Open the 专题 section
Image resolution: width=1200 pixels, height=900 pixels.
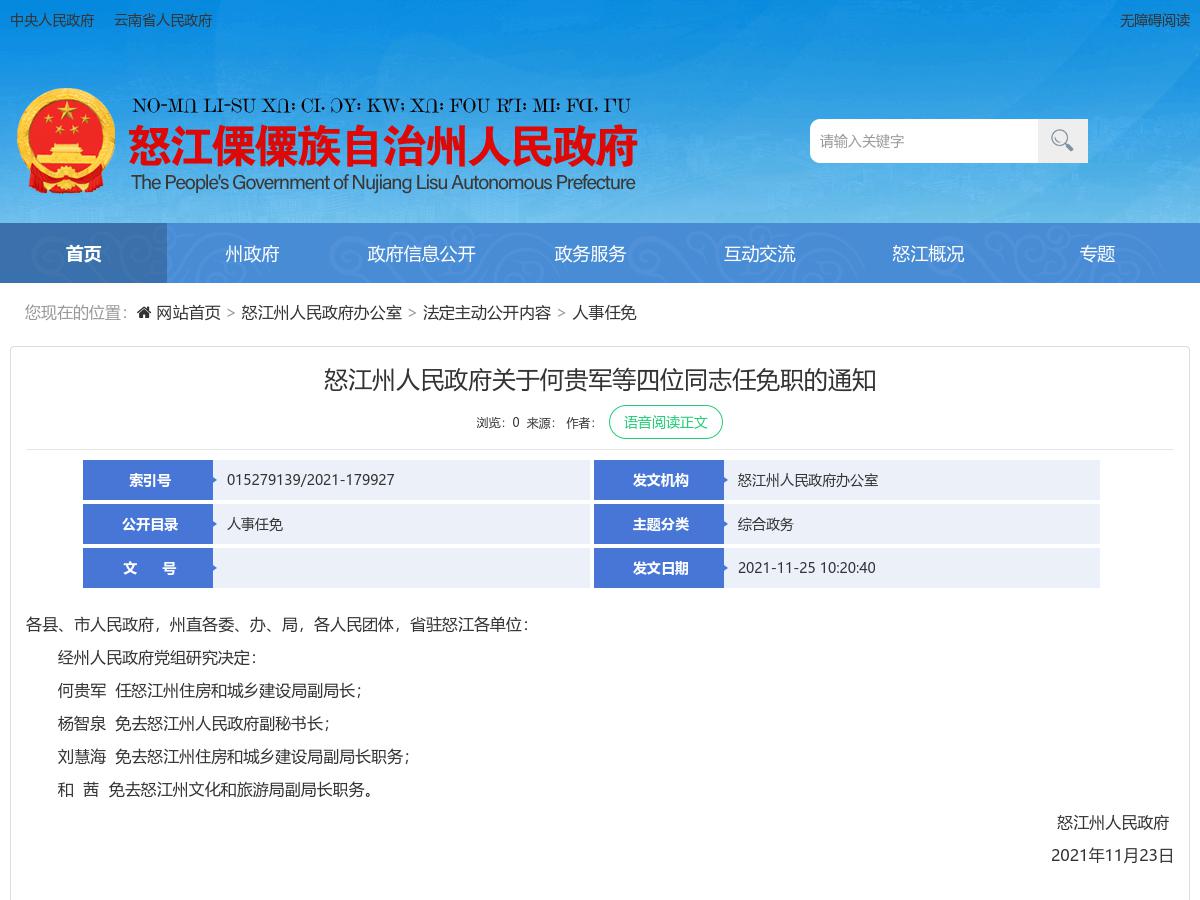pyautogui.click(x=1097, y=253)
